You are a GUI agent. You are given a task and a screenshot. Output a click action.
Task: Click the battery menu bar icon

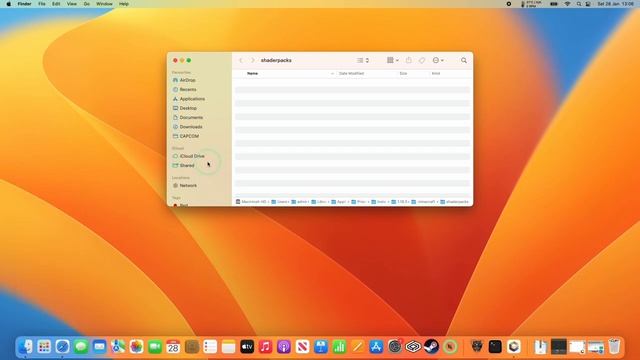click(x=554, y=4)
